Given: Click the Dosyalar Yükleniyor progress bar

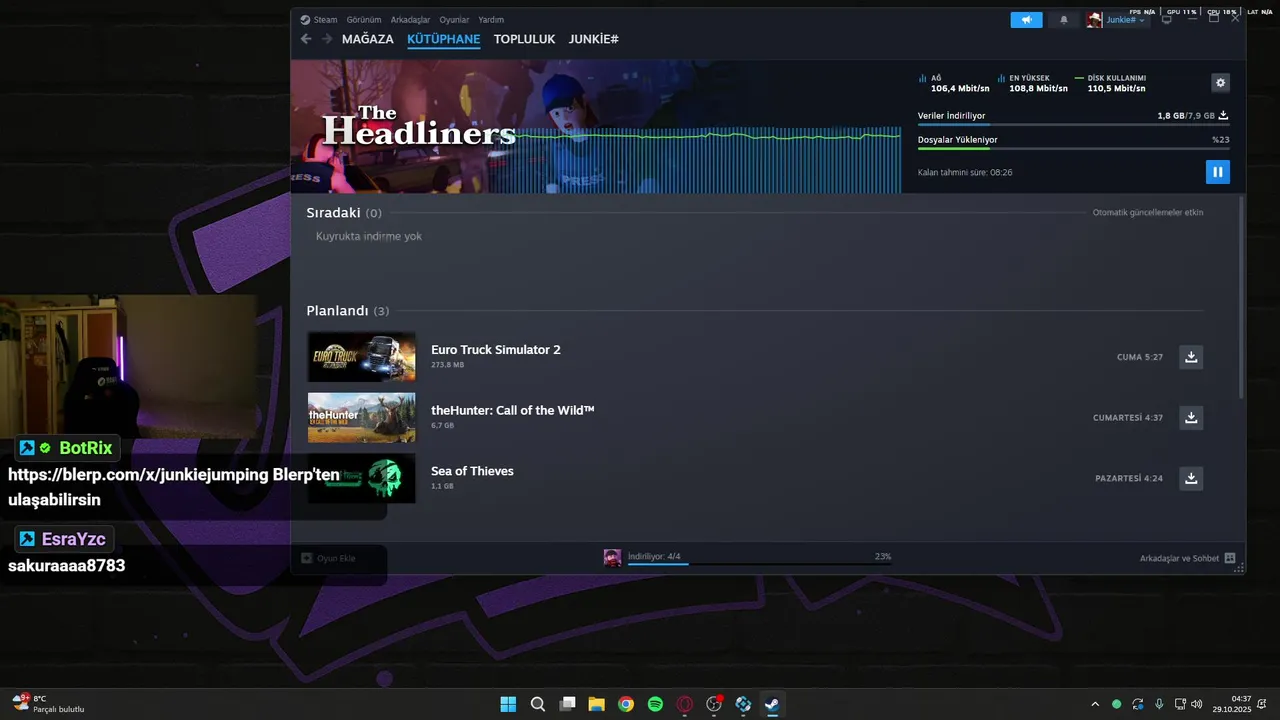Looking at the screenshot, I should (1073, 149).
